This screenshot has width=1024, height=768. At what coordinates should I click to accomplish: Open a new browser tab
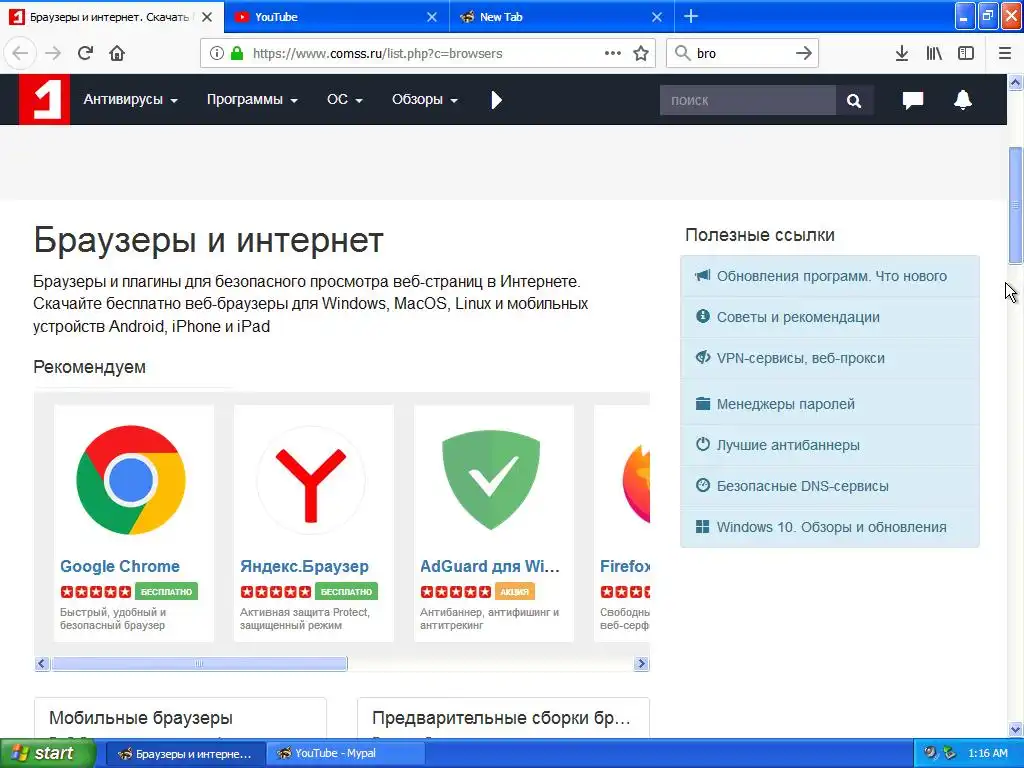(691, 17)
